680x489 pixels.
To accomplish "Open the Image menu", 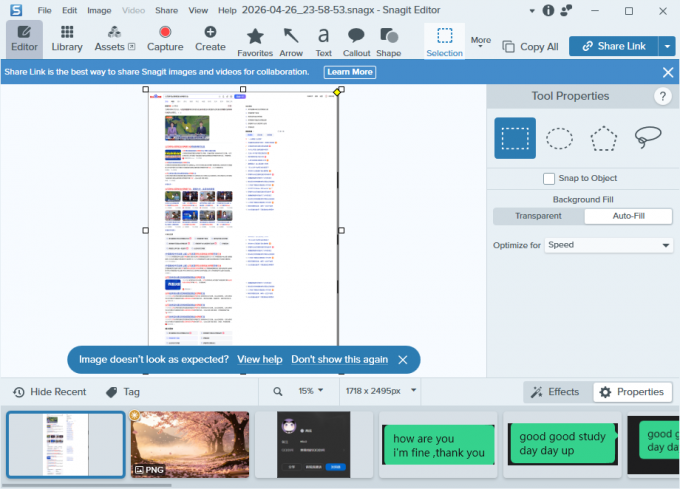I will (99, 10).
